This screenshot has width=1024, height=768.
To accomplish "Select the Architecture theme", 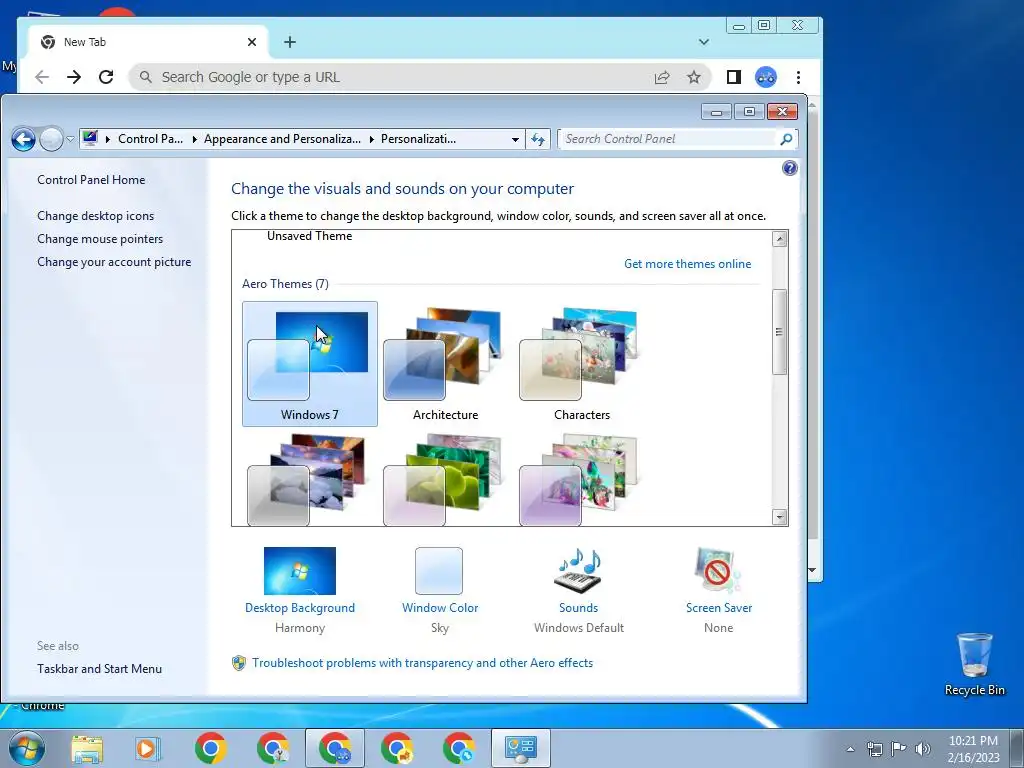I will (445, 364).
